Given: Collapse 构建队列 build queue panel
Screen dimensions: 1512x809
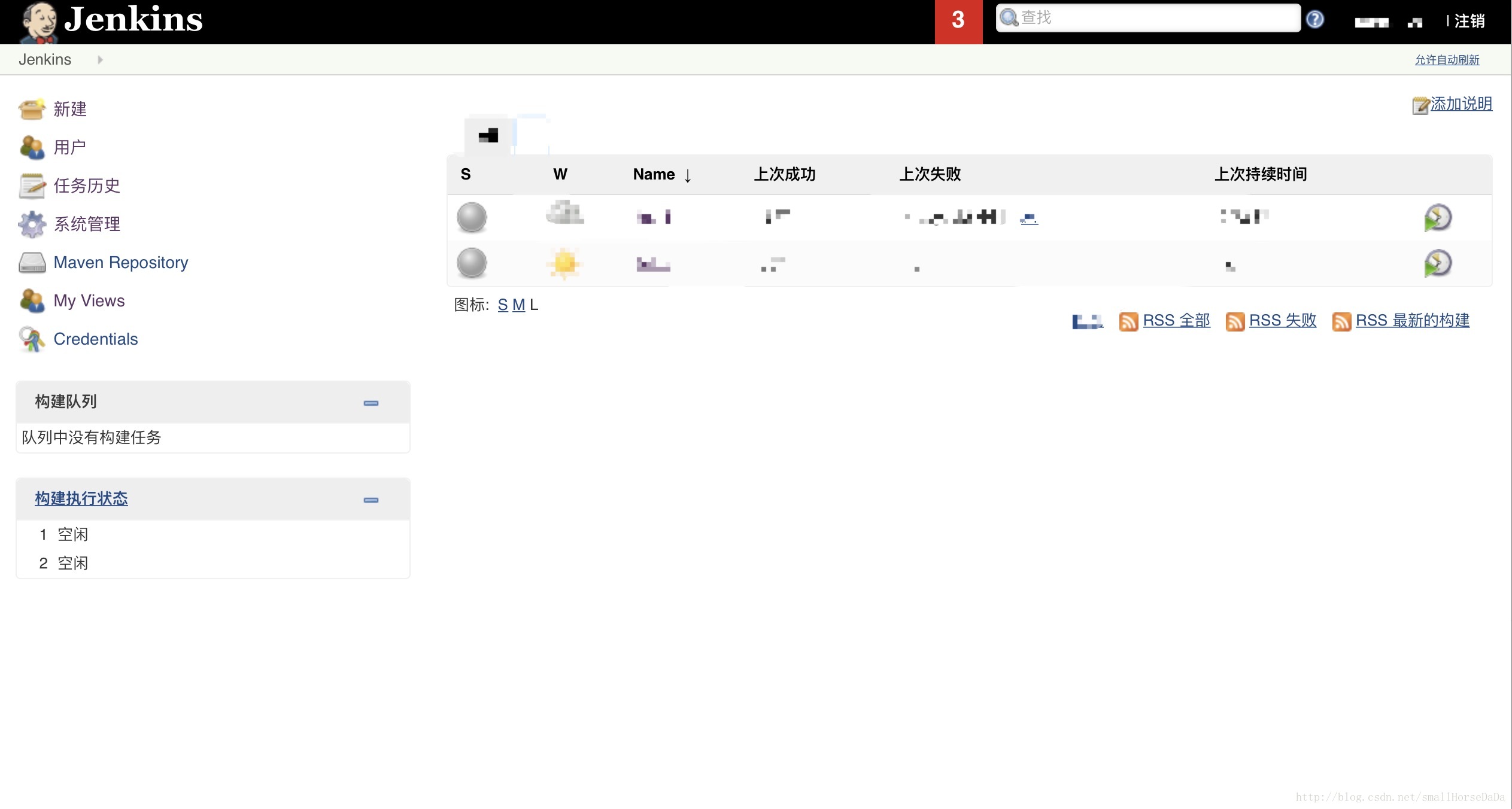Looking at the screenshot, I should [x=370, y=402].
